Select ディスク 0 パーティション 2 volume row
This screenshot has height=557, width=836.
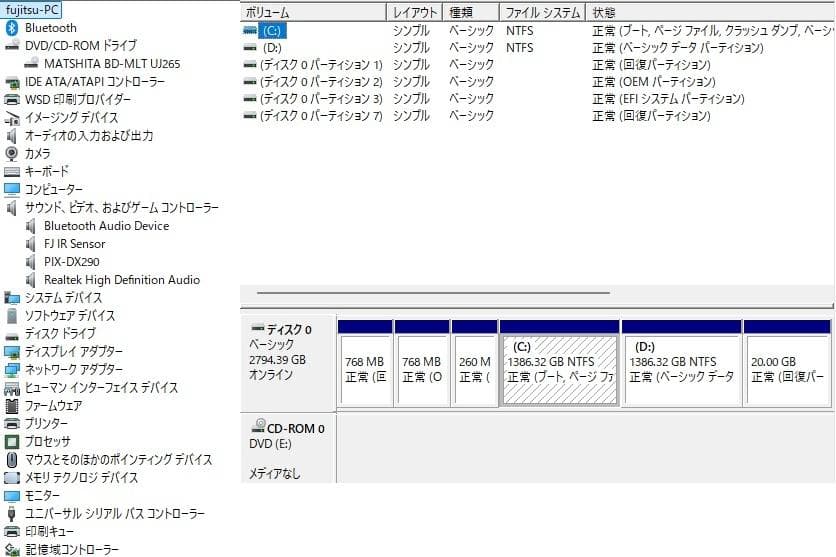click(537, 82)
